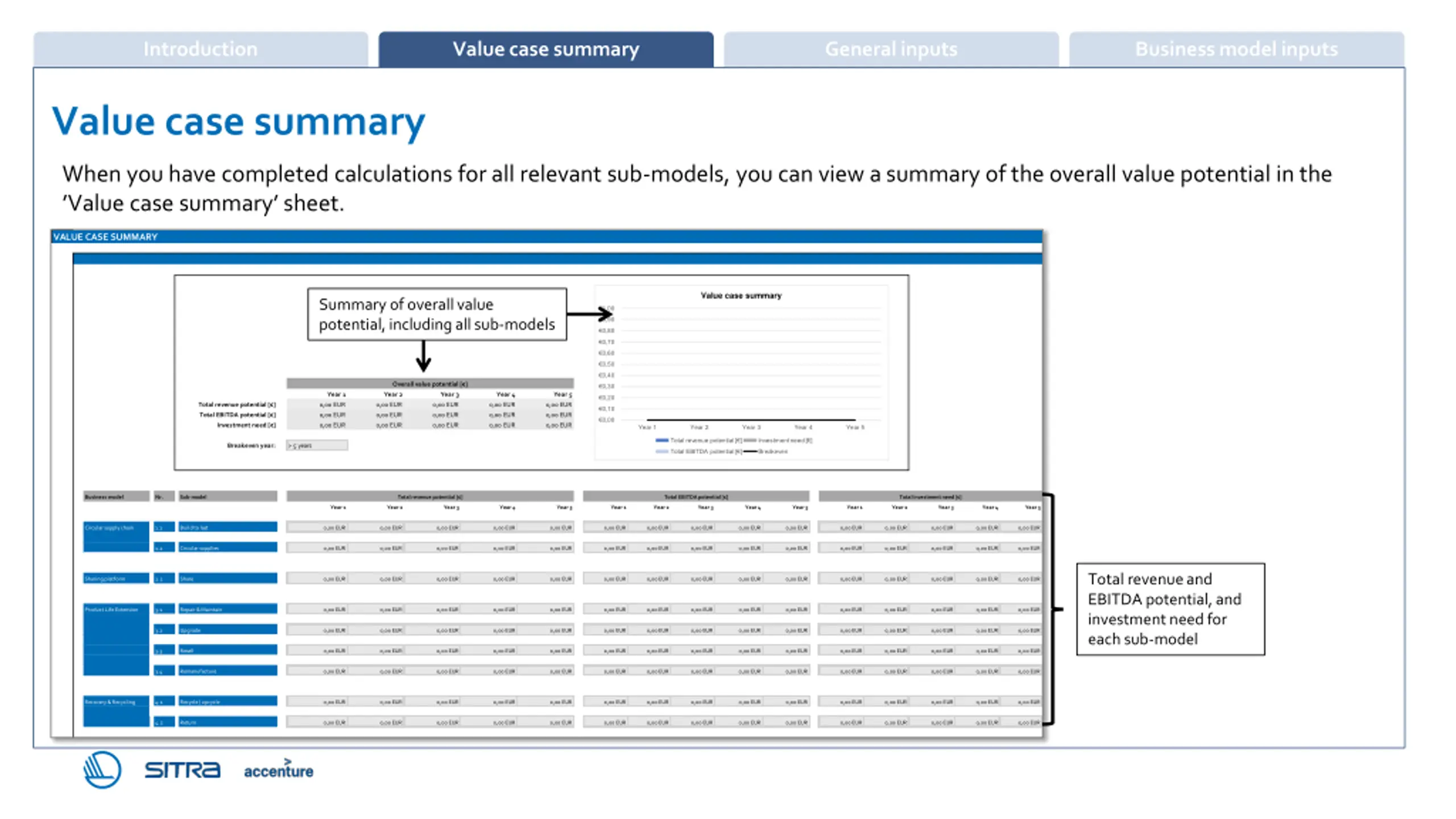Select the Sharing platform business model cell
1456x819 pixels.
[x=116, y=578]
